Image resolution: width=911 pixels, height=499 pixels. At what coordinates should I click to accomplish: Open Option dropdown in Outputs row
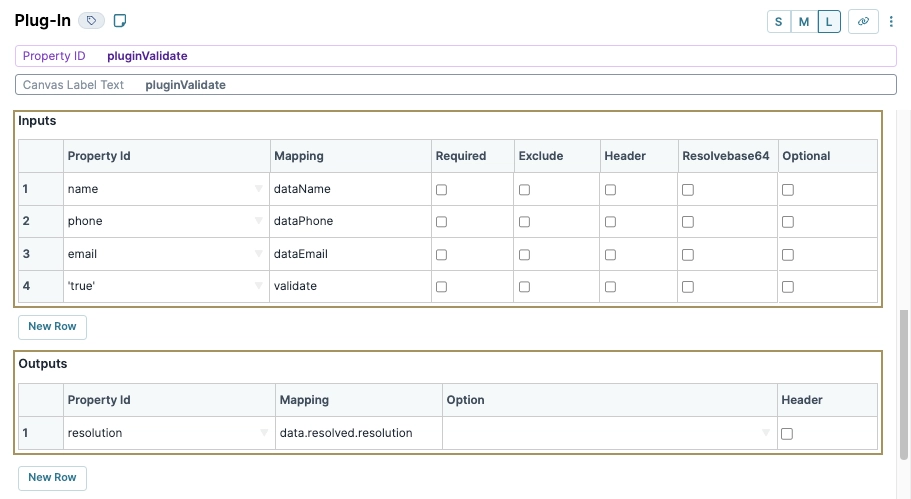[x=766, y=433]
